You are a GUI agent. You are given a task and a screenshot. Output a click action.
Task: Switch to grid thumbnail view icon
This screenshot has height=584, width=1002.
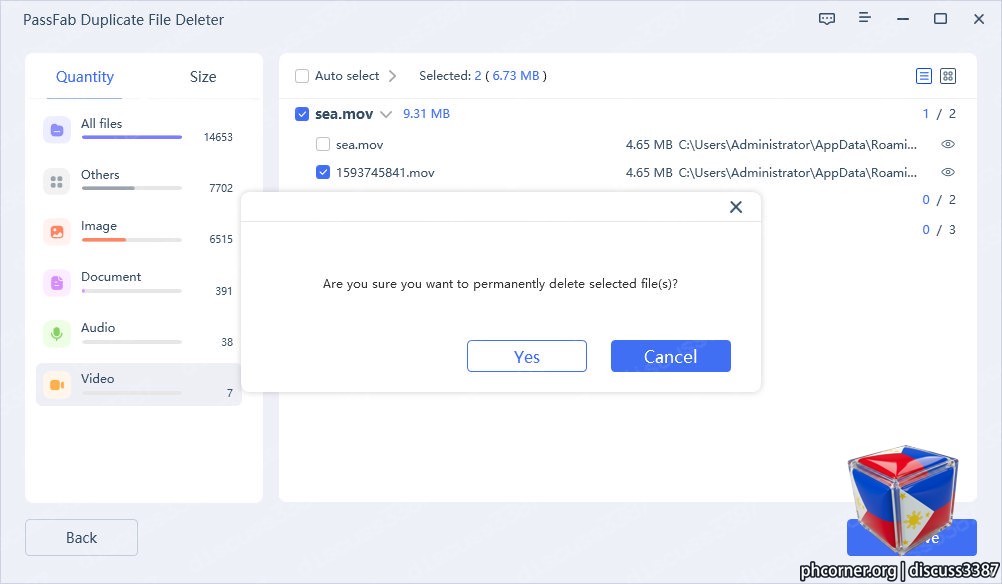pyautogui.click(x=948, y=76)
